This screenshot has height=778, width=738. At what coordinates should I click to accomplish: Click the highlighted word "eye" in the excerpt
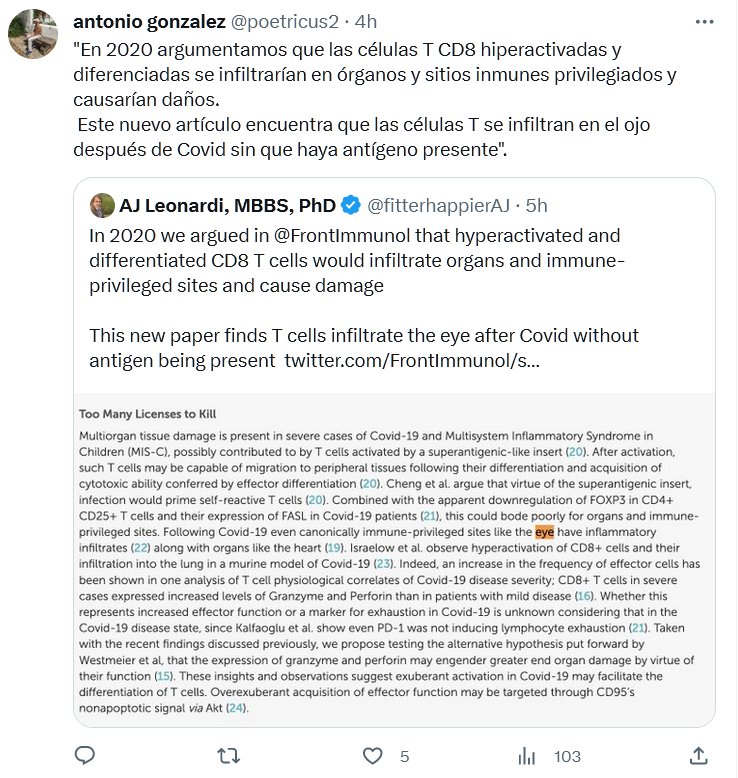point(544,532)
